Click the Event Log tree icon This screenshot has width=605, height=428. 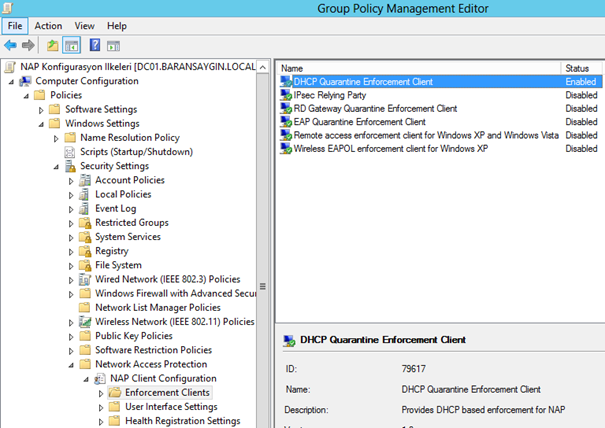84,208
